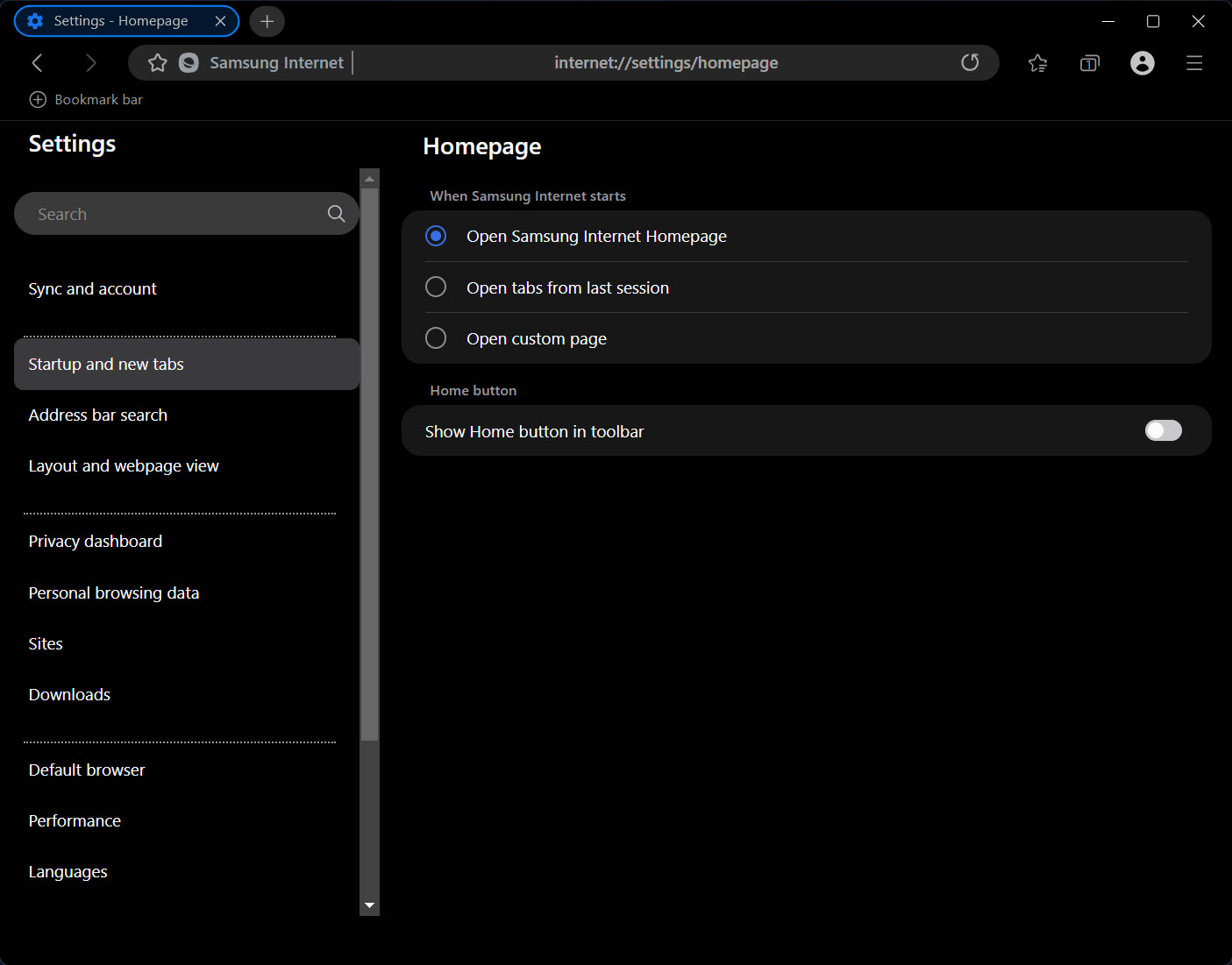This screenshot has height=965, width=1232.
Task: Choose Open custom page radio button
Action: coord(436,338)
